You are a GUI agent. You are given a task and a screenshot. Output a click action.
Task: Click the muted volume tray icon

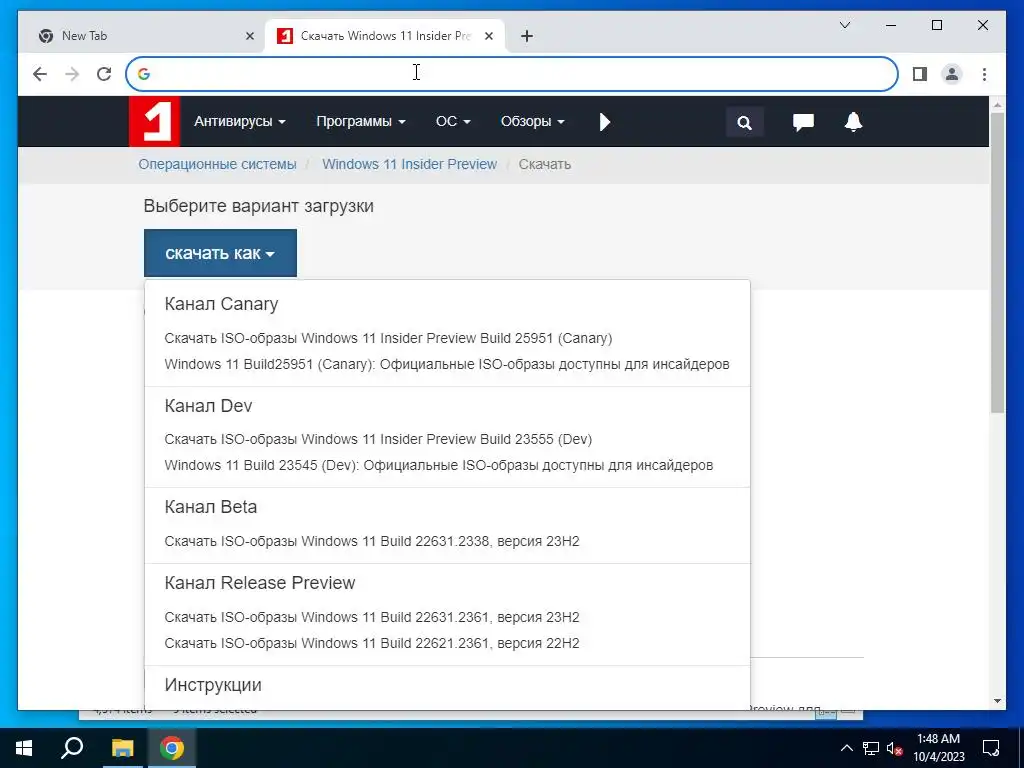[894, 748]
